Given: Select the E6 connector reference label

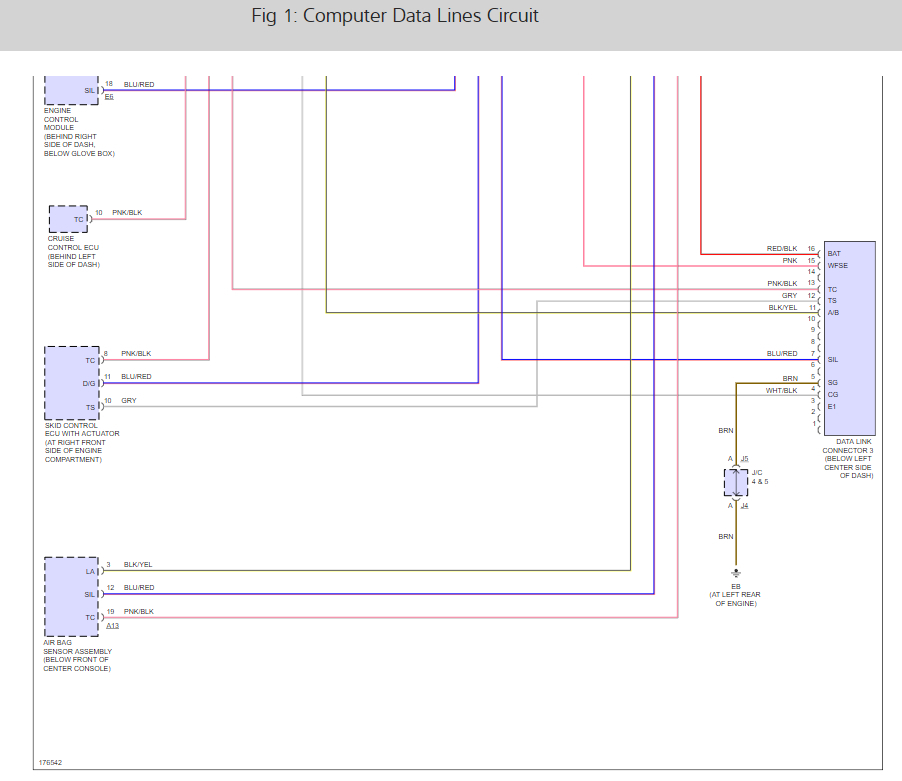Looking at the screenshot, I should pos(109,97).
